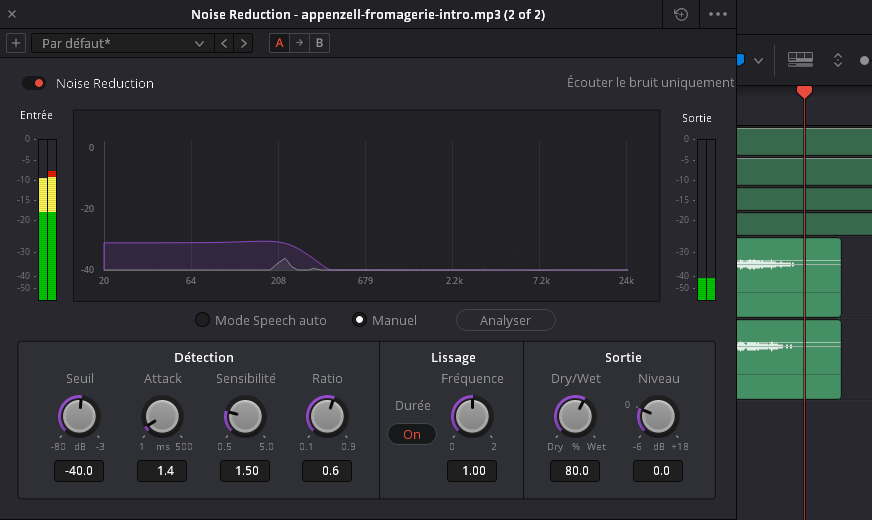Click the Niveau value field 0.0
The height and width of the screenshot is (520, 872).
[658, 471]
